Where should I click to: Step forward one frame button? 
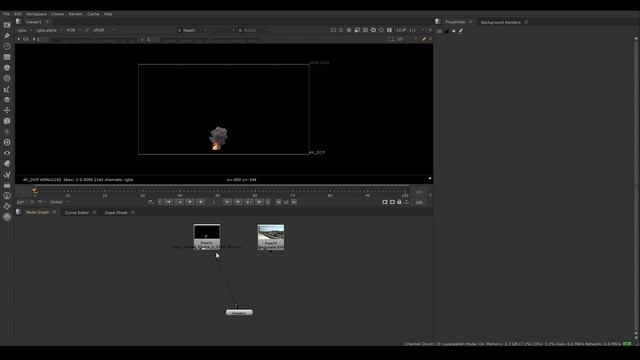238,202
